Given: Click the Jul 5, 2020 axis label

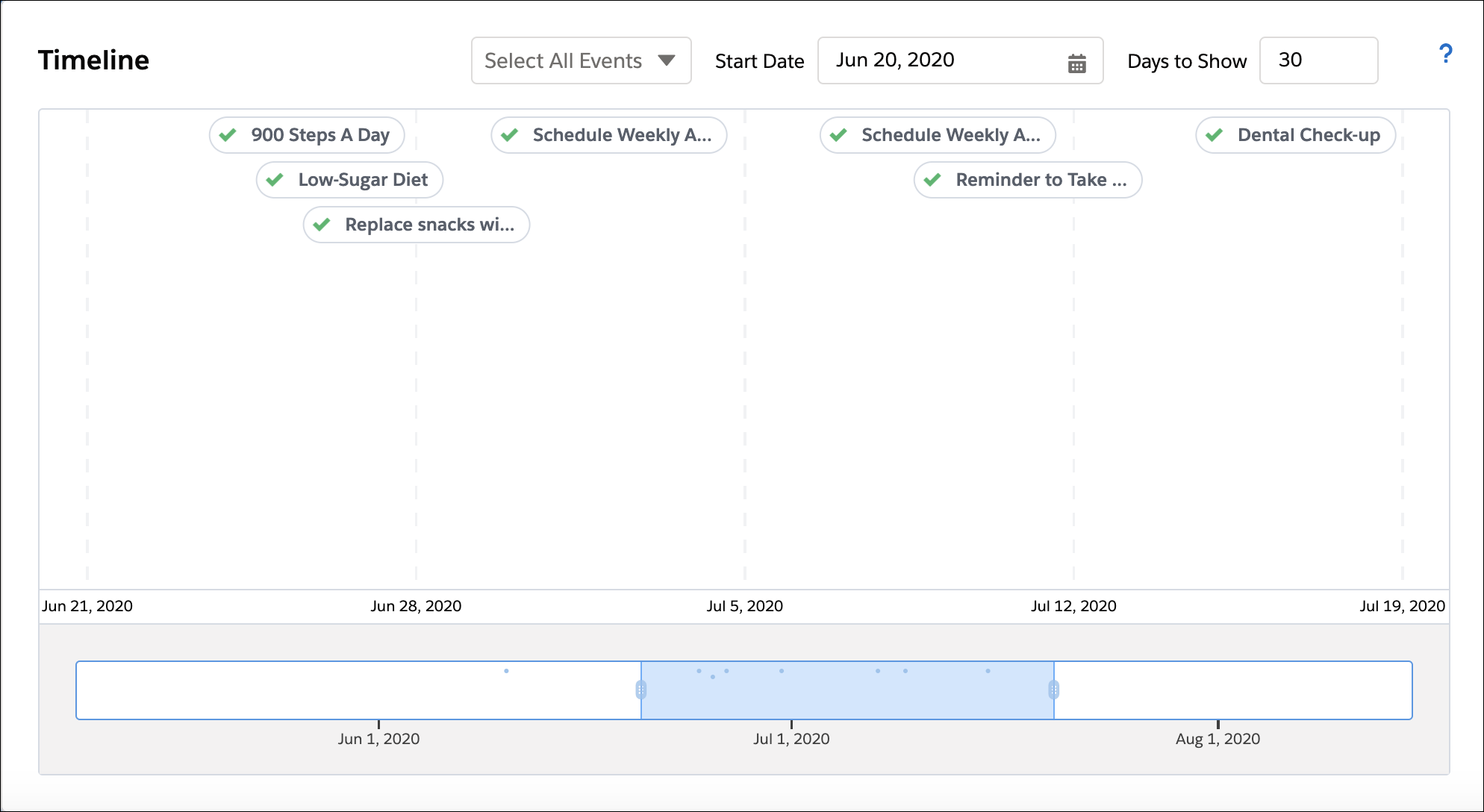Looking at the screenshot, I should (745, 606).
